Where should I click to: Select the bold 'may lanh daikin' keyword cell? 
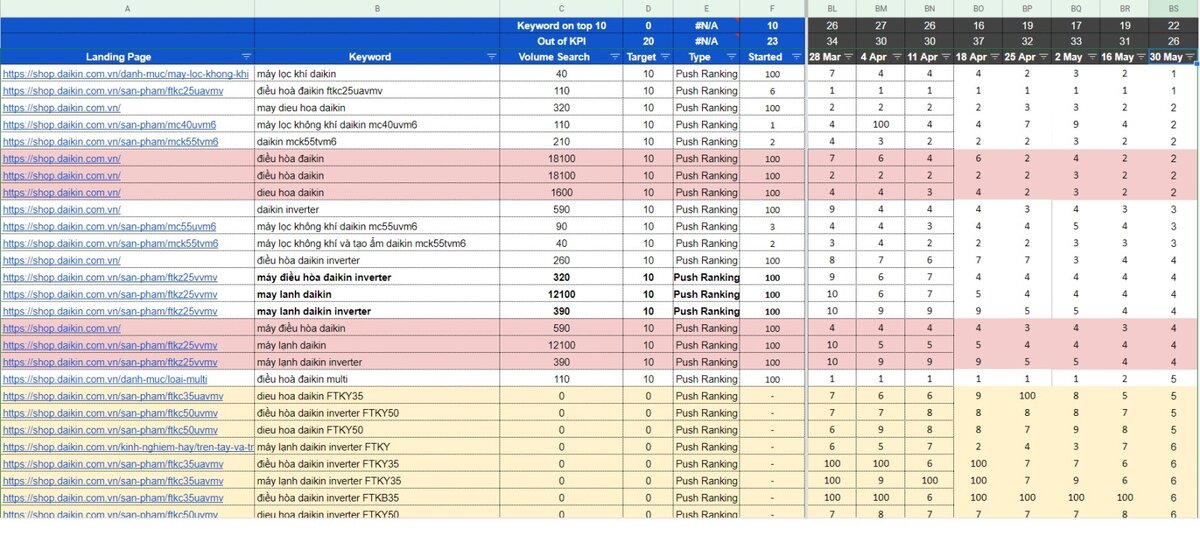point(377,295)
